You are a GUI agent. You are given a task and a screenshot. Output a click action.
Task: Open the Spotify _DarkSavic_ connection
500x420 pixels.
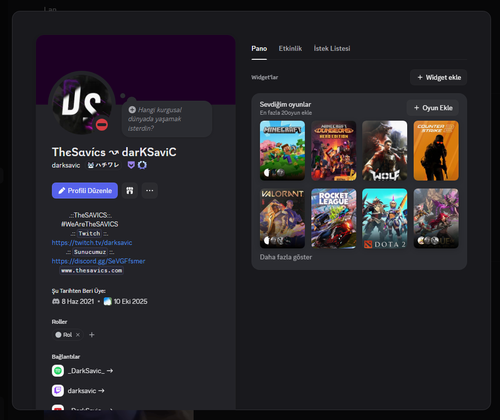(90, 371)
